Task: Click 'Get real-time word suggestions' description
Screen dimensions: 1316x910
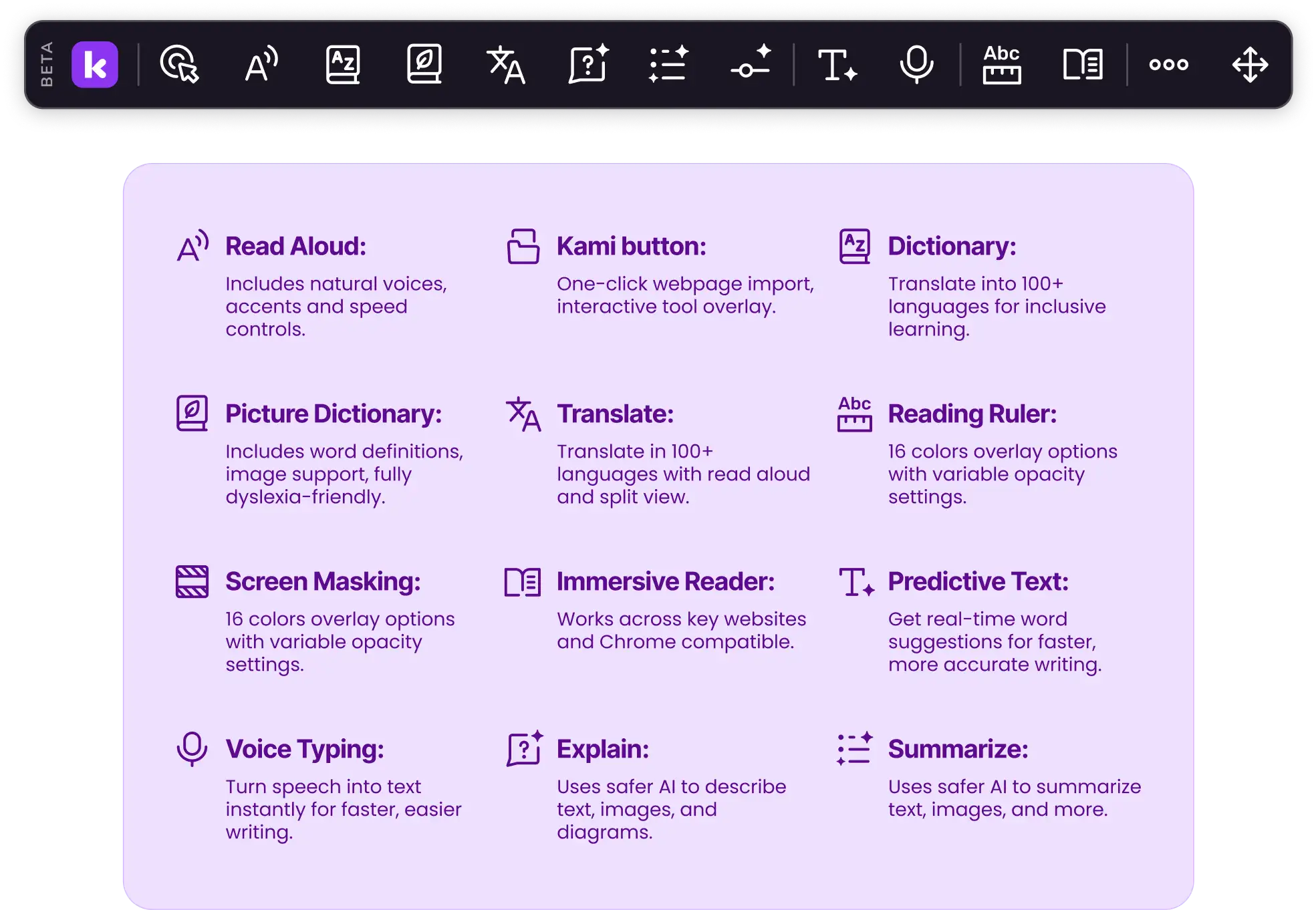Action: pyautogui.click(x=995, y=641)
